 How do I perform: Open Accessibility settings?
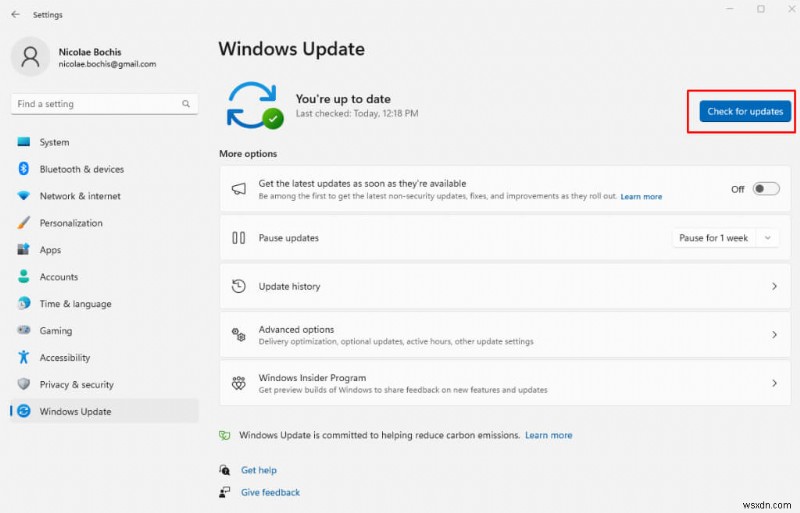tap(104, 357)
